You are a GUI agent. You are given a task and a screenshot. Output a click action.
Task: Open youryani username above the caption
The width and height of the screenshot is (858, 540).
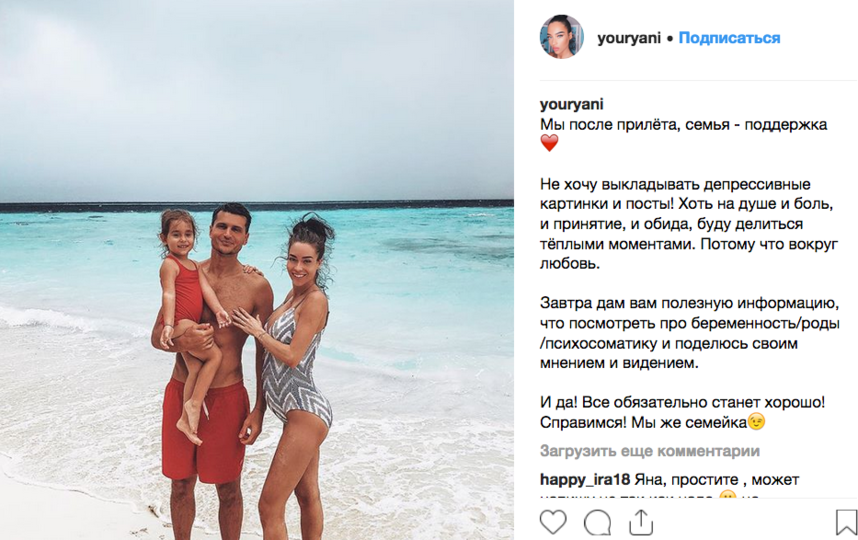[572, 104]
